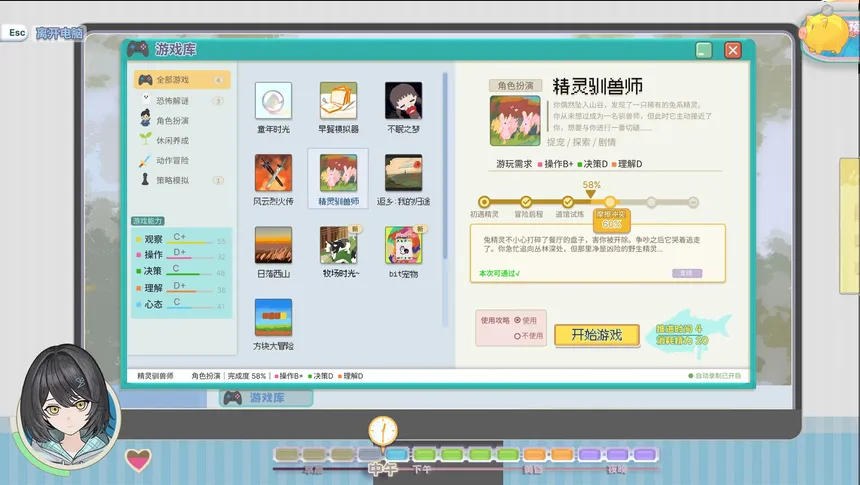Filter by 动作冒险 category

coord(182,160)
